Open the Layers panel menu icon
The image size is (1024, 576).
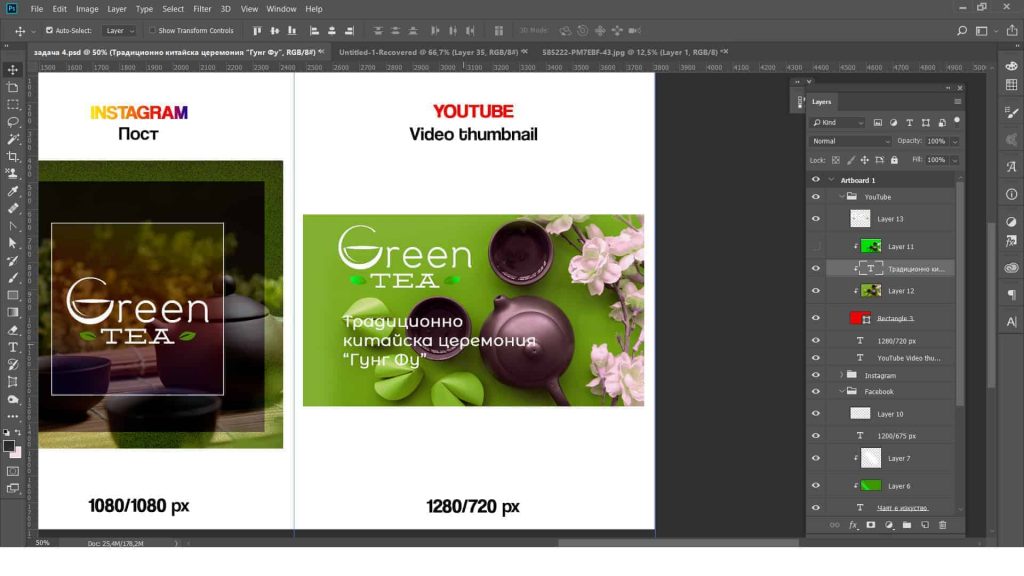coord(957,102)
